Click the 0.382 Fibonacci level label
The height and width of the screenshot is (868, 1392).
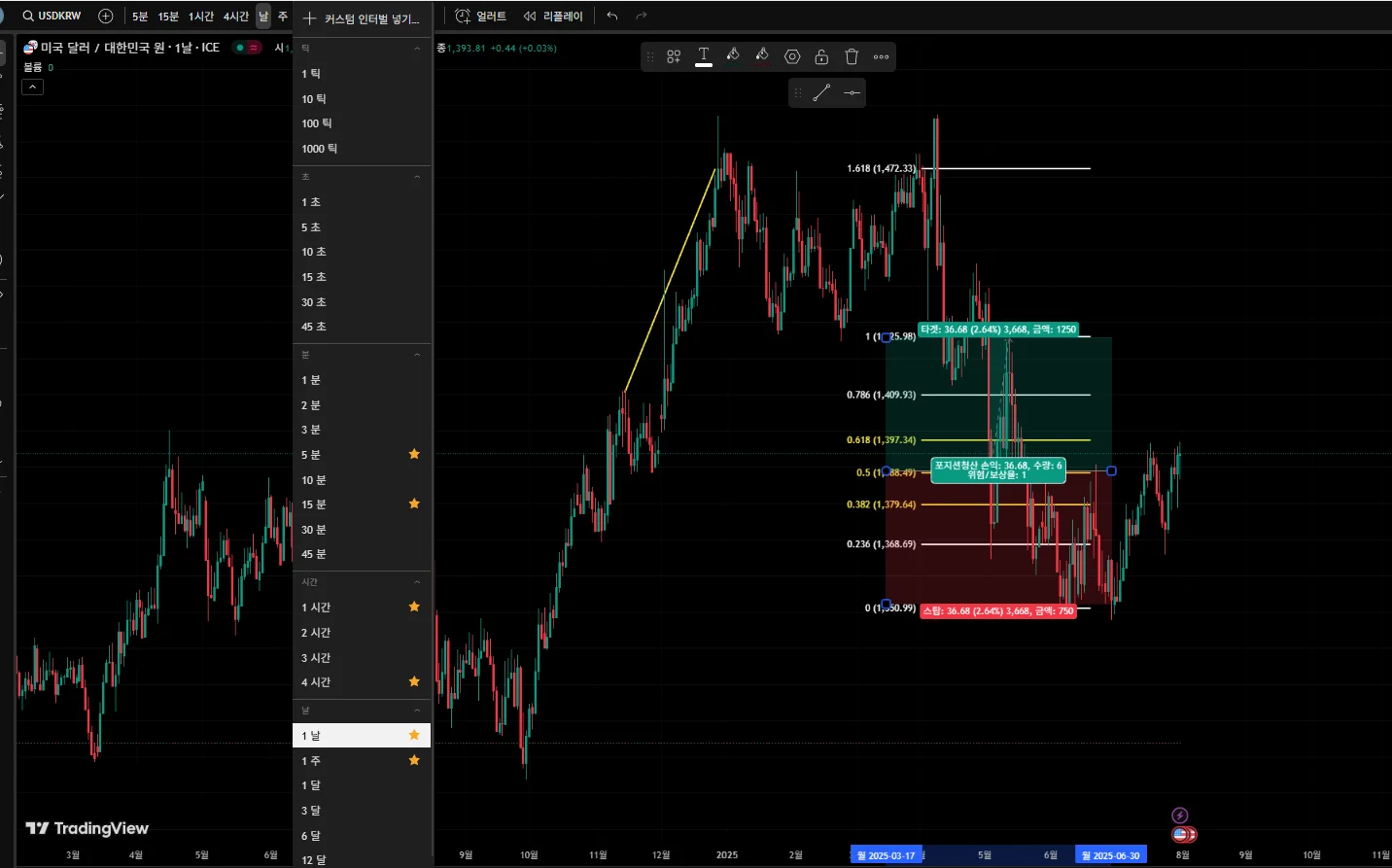pos(881,504)
